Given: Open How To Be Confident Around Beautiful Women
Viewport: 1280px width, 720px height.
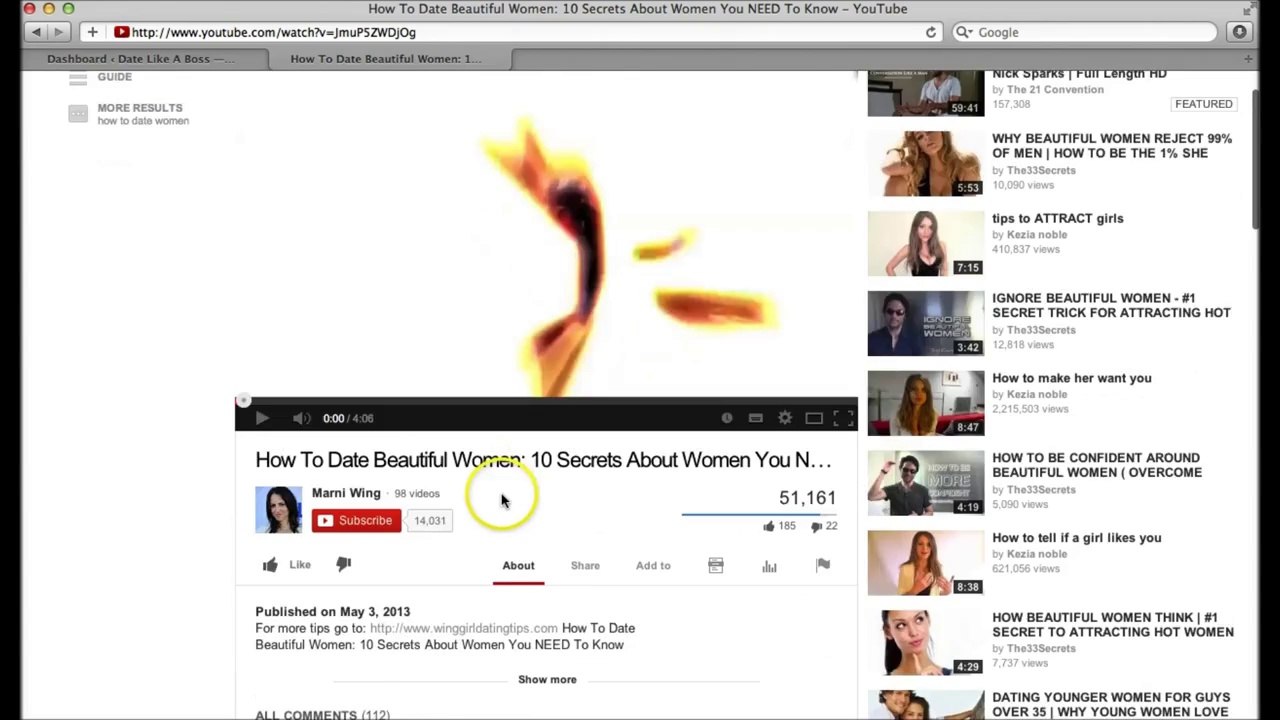Looking at the screenshot, I should (1097, 465).
